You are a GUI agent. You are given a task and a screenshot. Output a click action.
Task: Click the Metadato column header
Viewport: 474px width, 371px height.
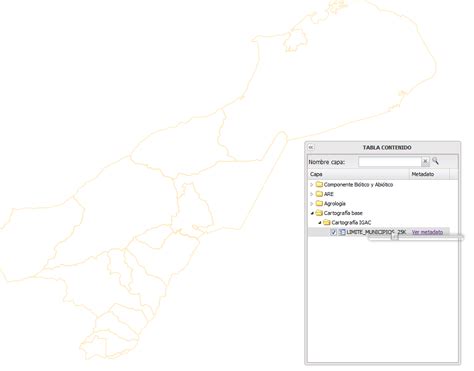pos(429,174)
